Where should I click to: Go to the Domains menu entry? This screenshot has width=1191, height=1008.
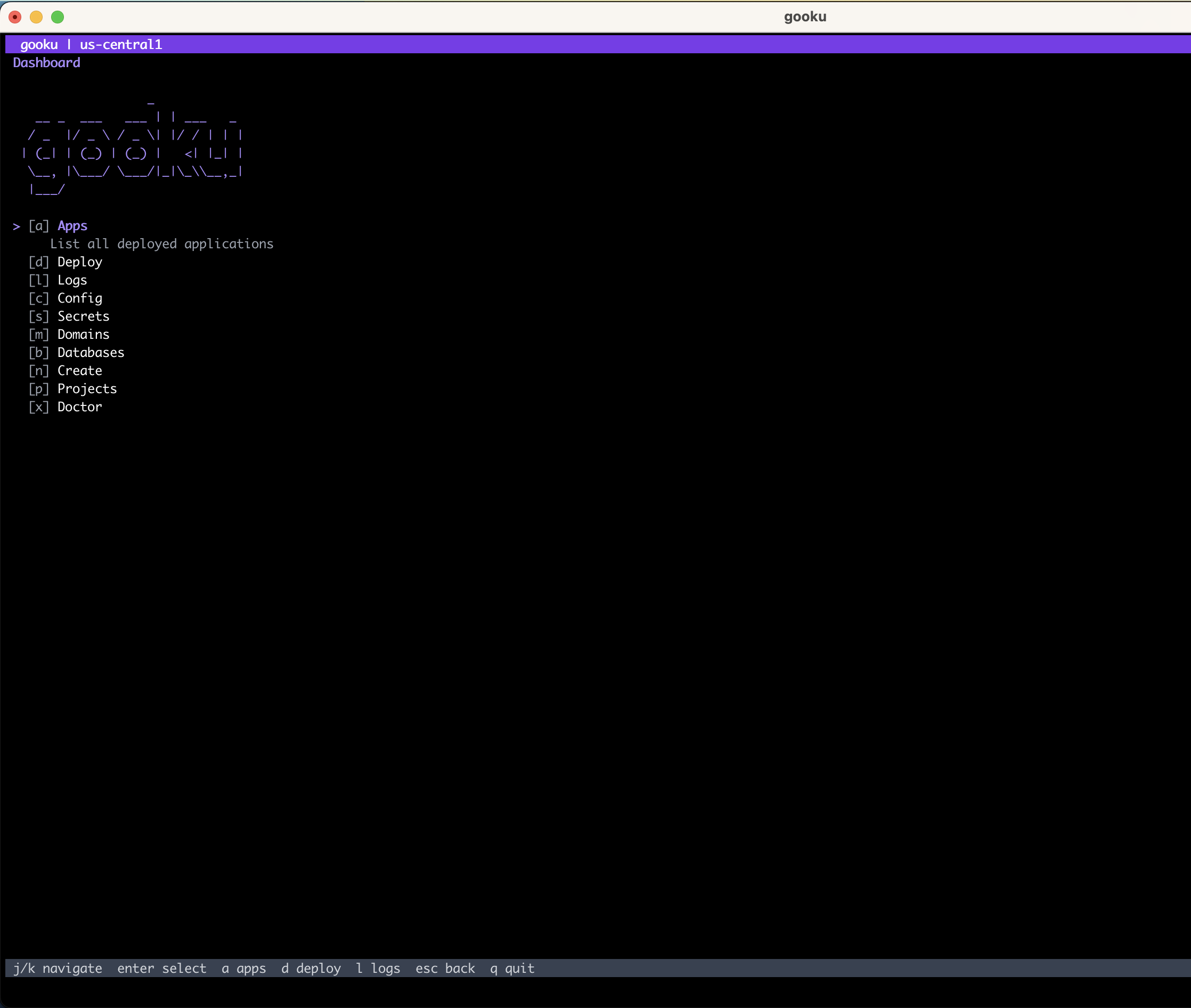tap(69, 334)
